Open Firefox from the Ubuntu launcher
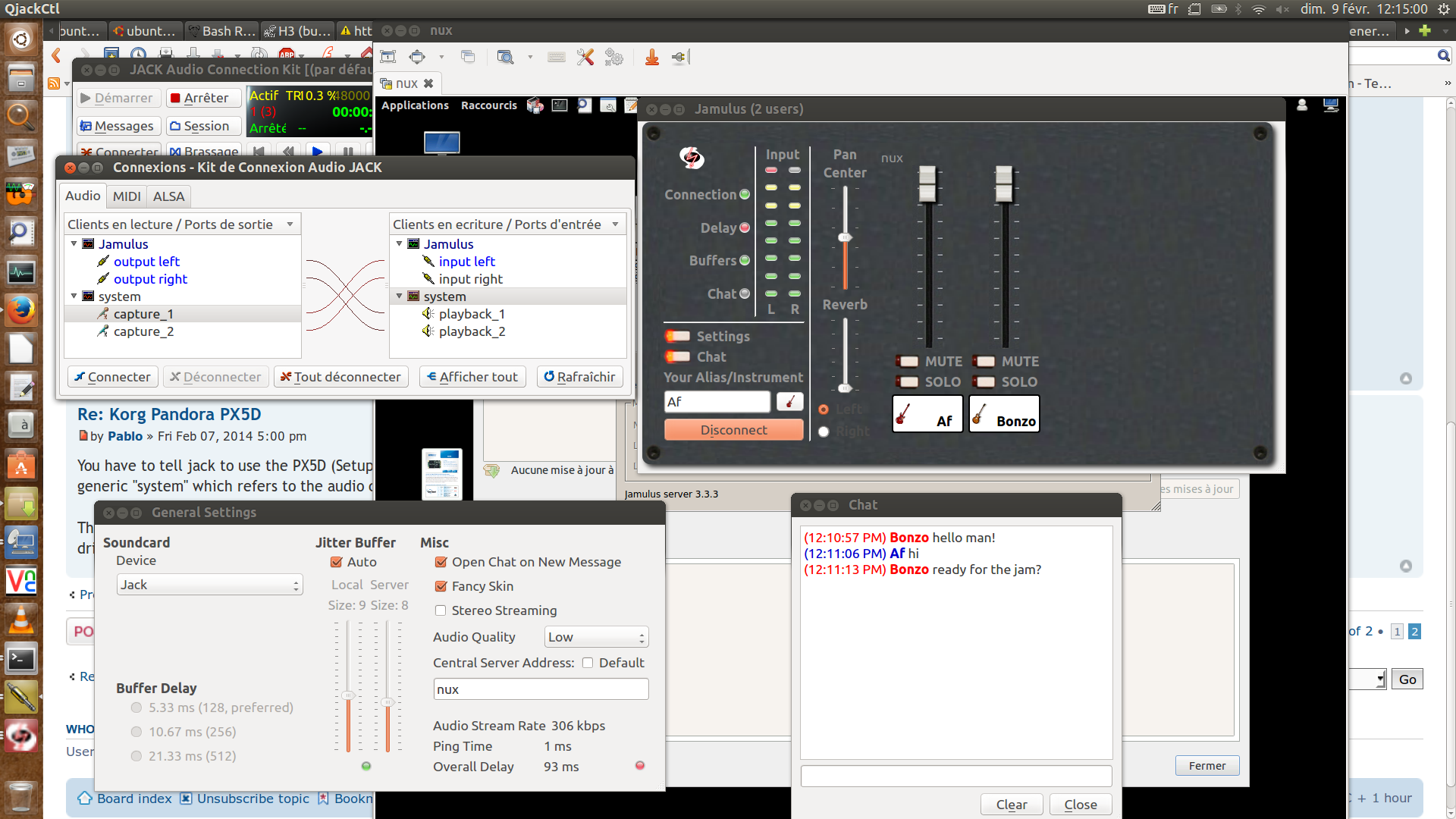The image size is (1456, 819). 20,310
